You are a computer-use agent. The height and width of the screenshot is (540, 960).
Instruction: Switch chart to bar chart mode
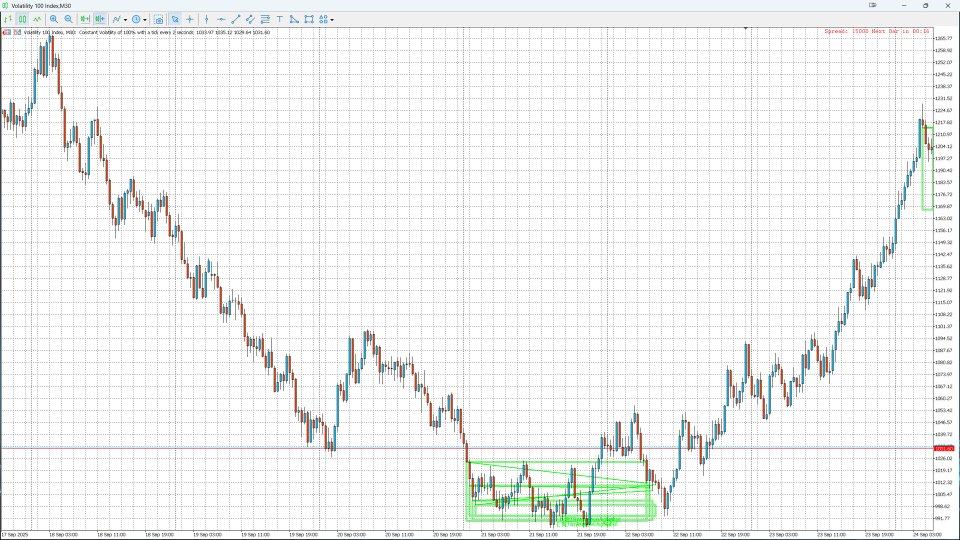pos(8,20)
